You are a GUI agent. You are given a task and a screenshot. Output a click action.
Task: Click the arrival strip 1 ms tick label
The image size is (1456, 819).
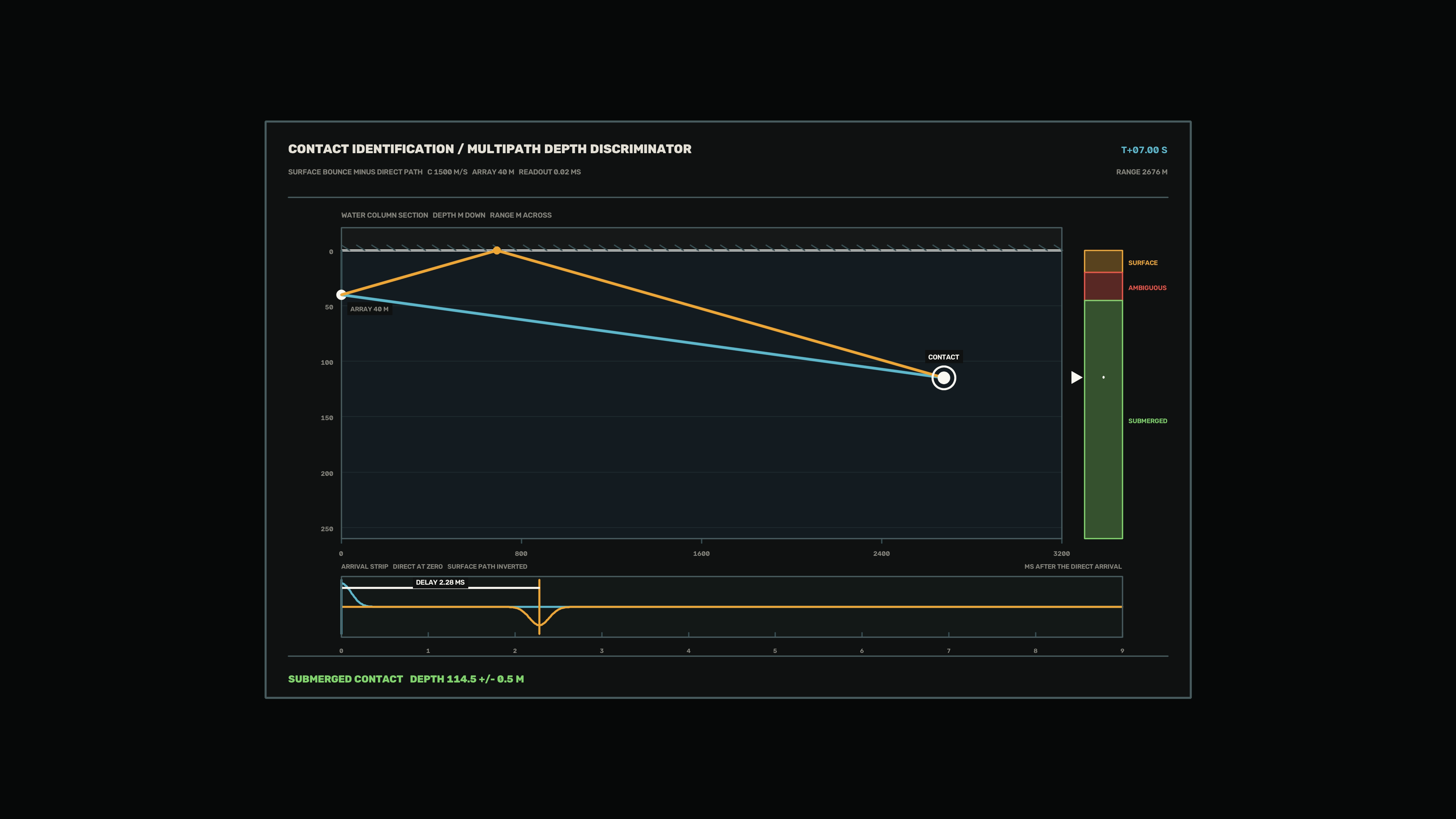[428, 651]
